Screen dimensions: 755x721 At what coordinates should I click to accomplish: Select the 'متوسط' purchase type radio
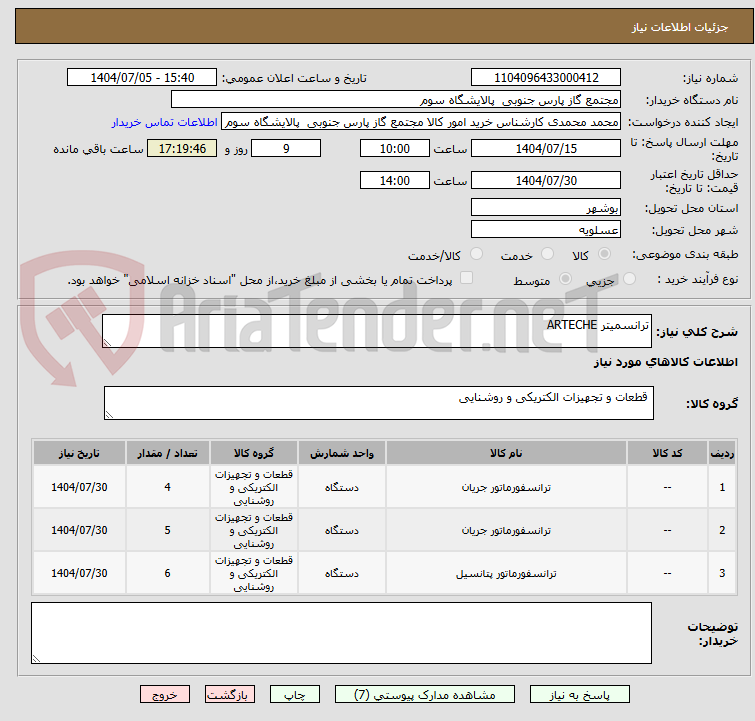565,279
